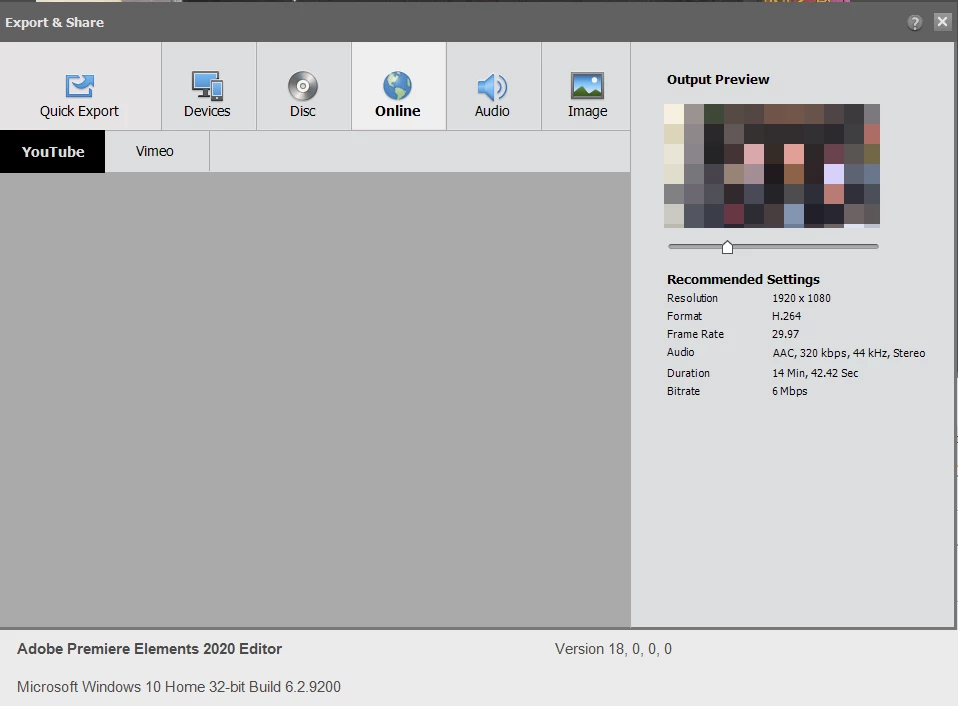Click the format value H.264
The height and width of the screenshot is (706, 958).
point(786,316)
